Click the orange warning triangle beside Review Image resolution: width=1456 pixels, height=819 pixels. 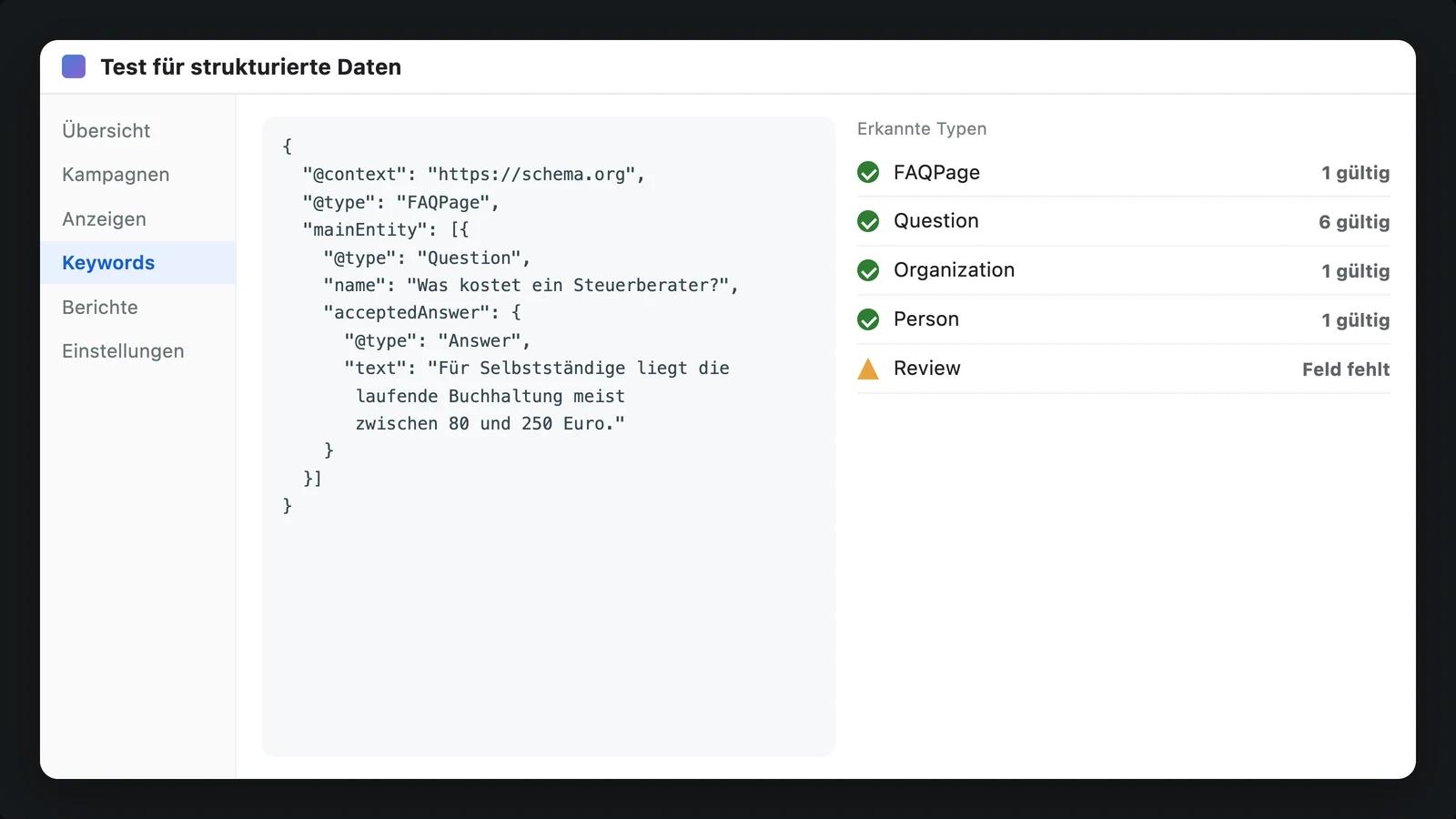(x=868, y=369)
